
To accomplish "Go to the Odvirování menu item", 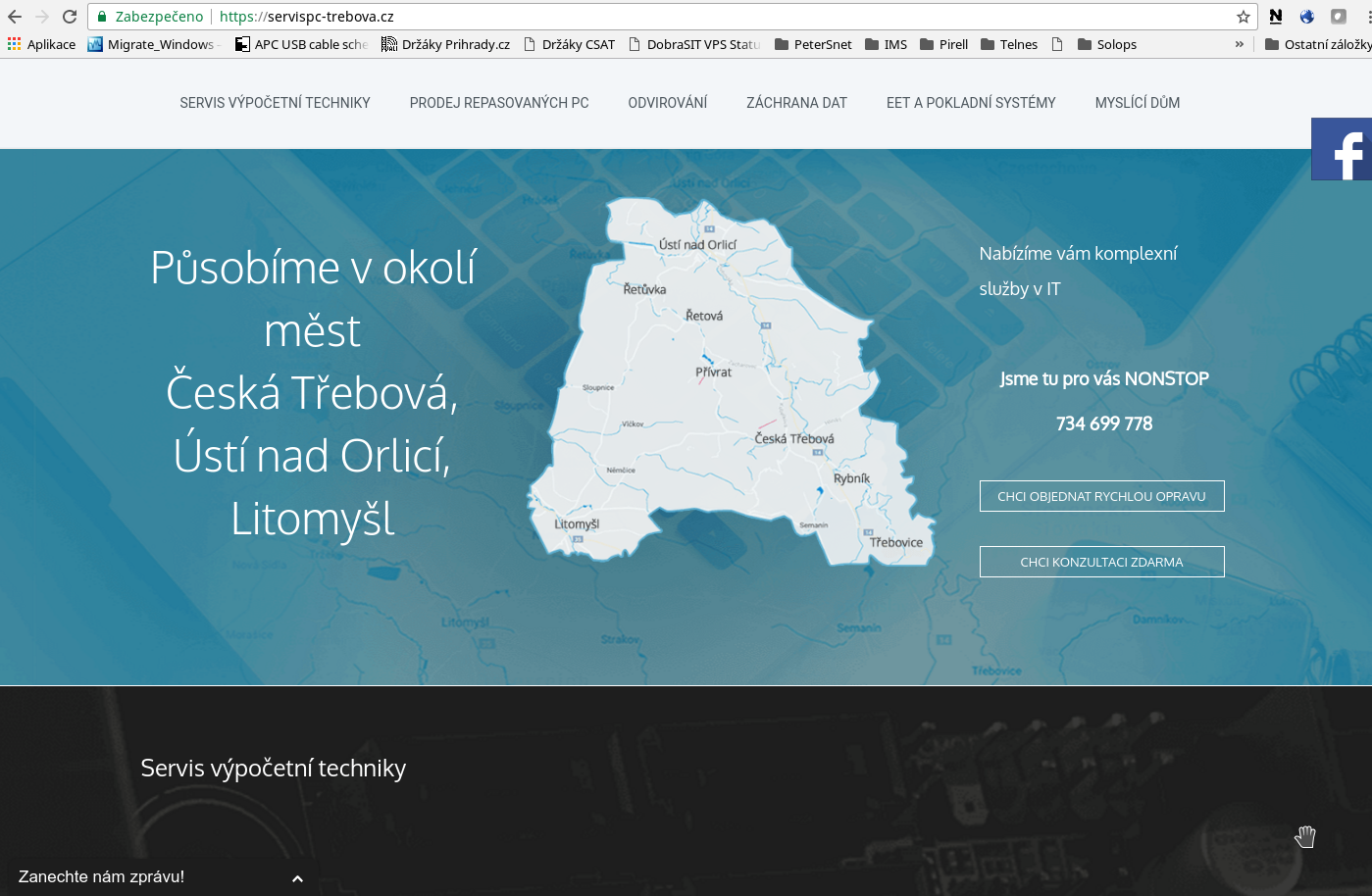I will tap(668, 103).
